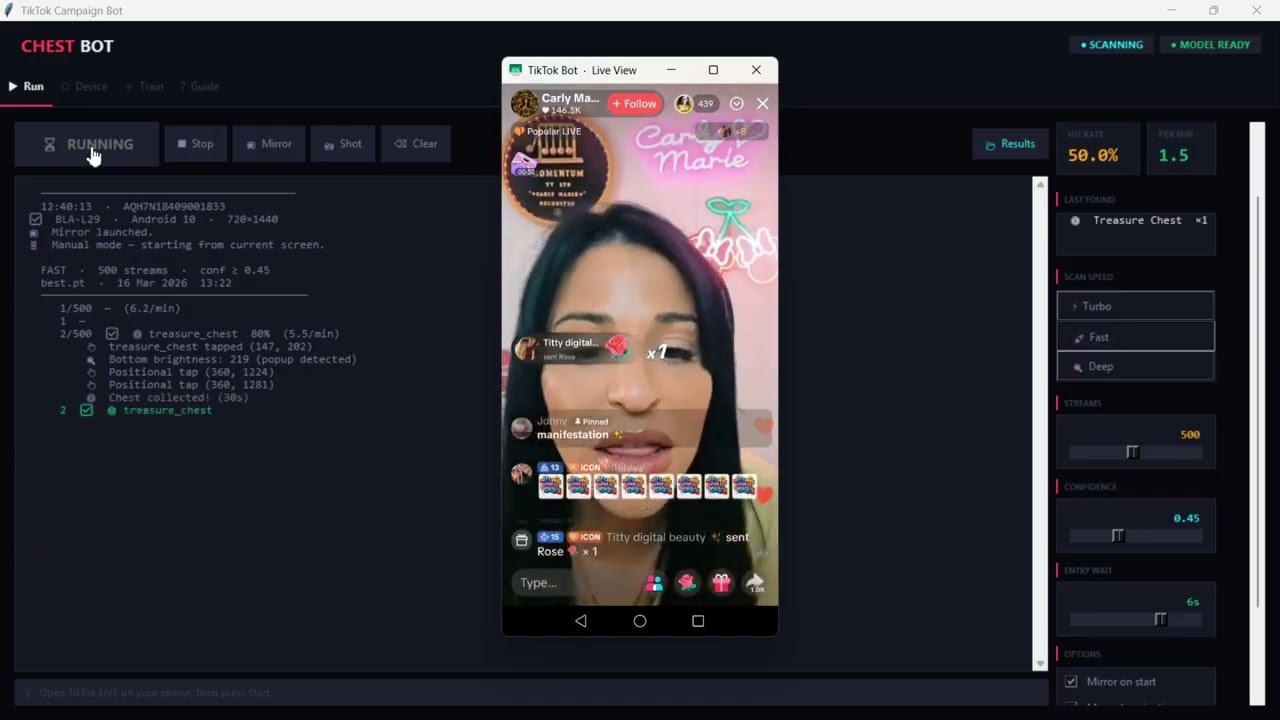Screen dimensions: 1280x720
Task: Adjust the Streams slider handle
Action: pos(1132,452)
